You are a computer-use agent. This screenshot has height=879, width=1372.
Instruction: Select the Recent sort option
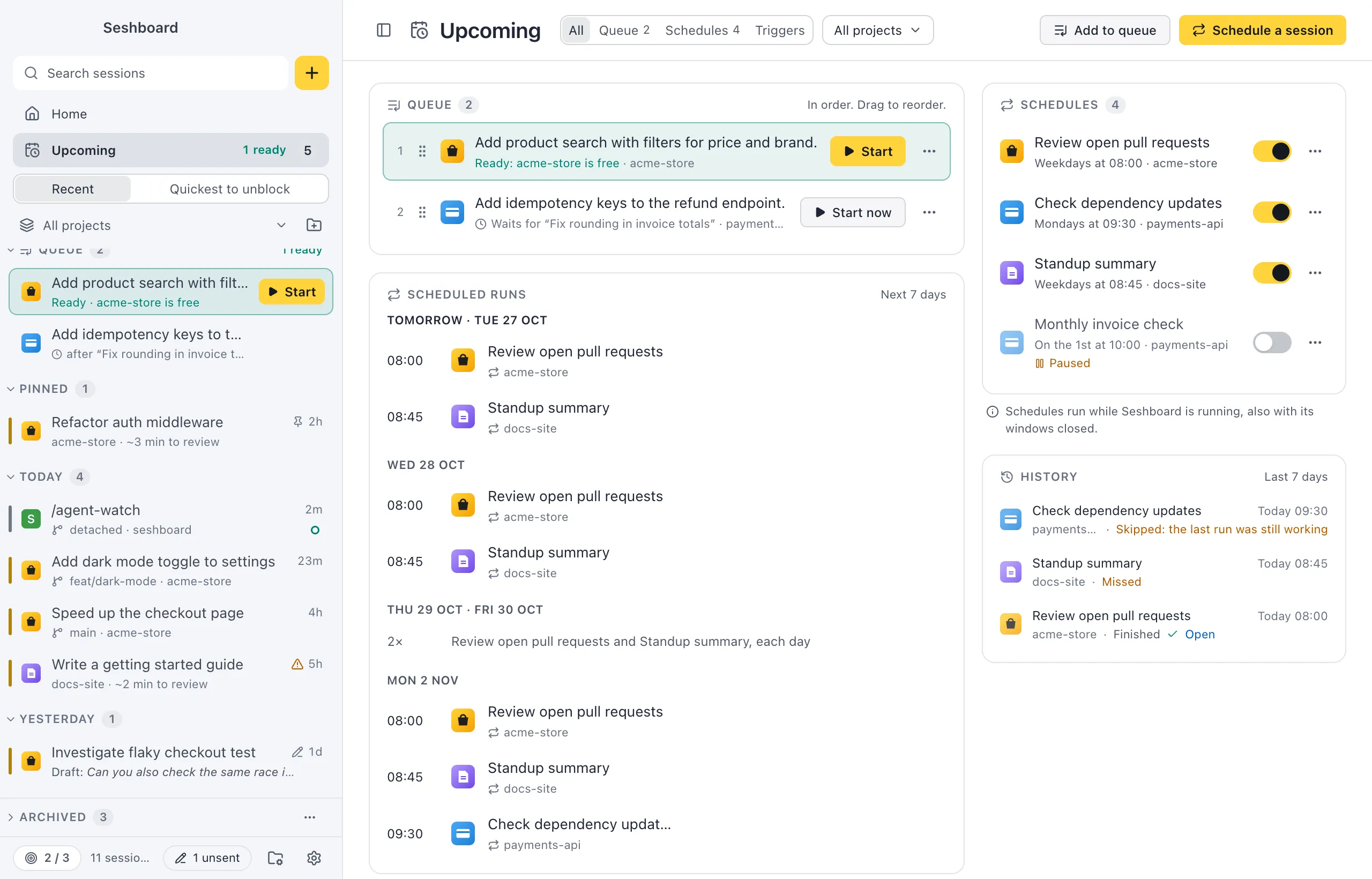pyautogui.click(x=72, y=189)
